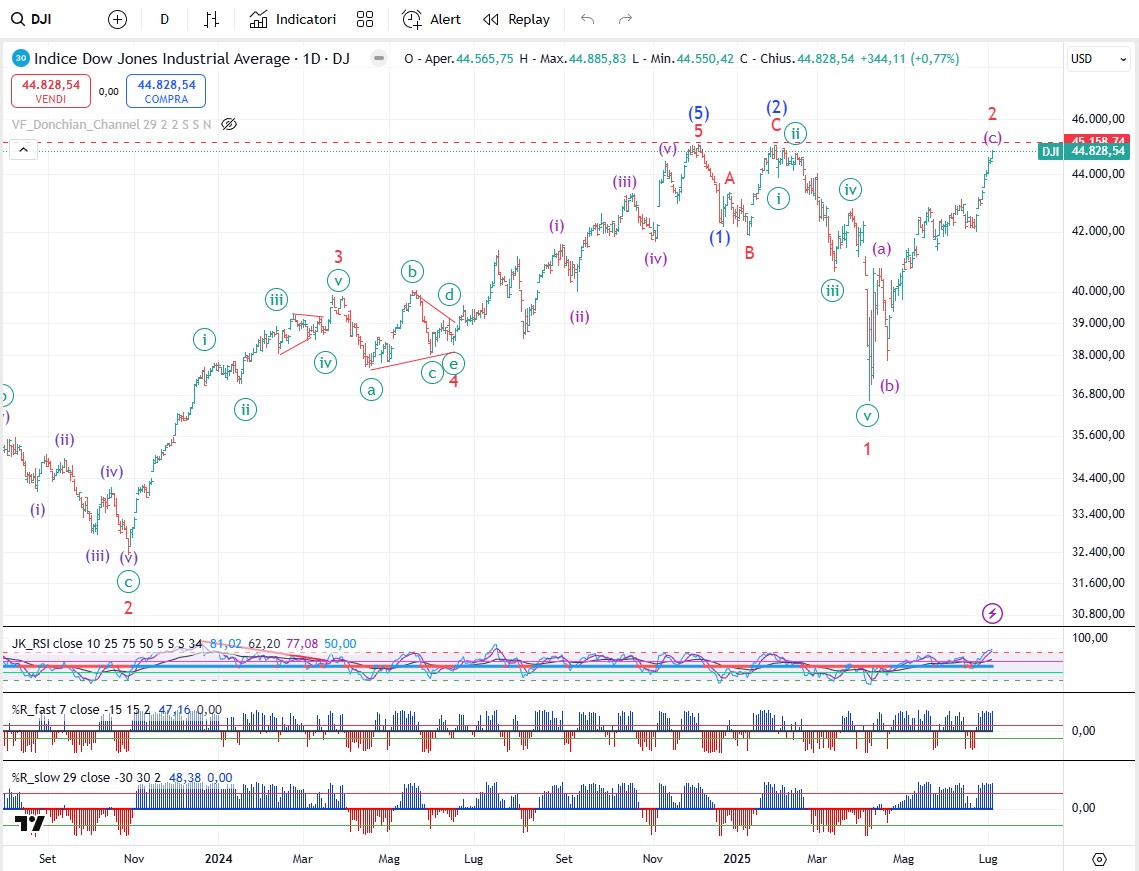The width and height of the screenshot is (1139, 871).
Task: Select the %R_fast indicator legend
Action: (x=81, y=710)
